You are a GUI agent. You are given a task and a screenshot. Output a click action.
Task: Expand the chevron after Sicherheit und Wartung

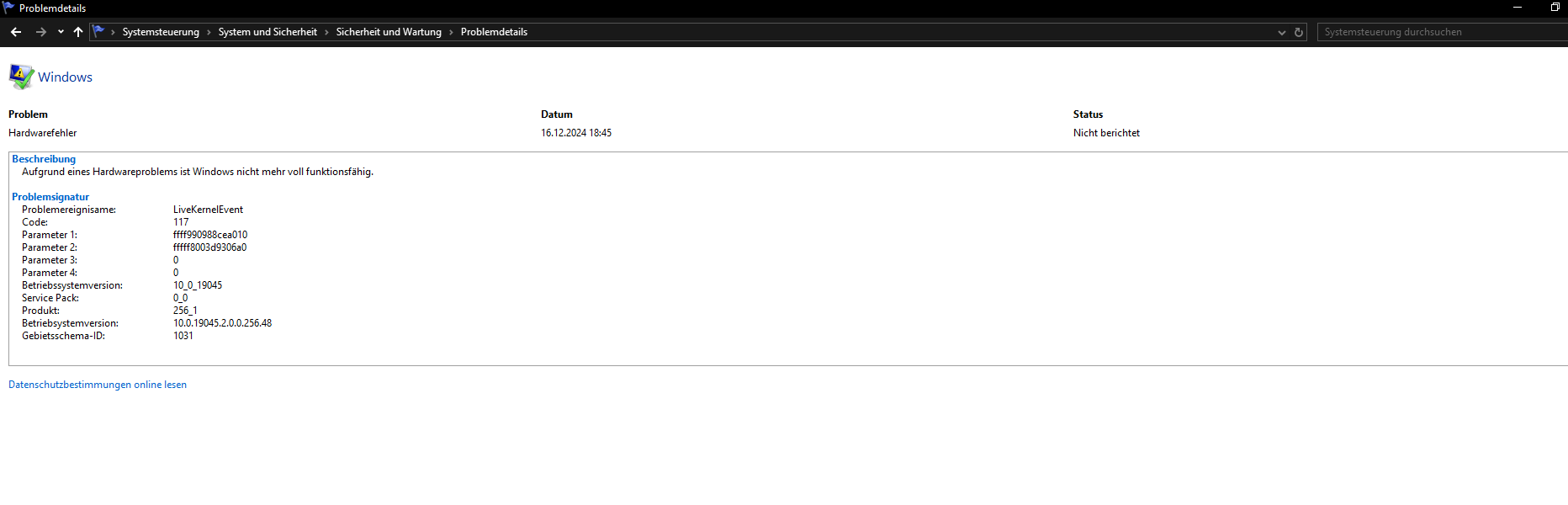pyautogui.click(x=451, y=32)
